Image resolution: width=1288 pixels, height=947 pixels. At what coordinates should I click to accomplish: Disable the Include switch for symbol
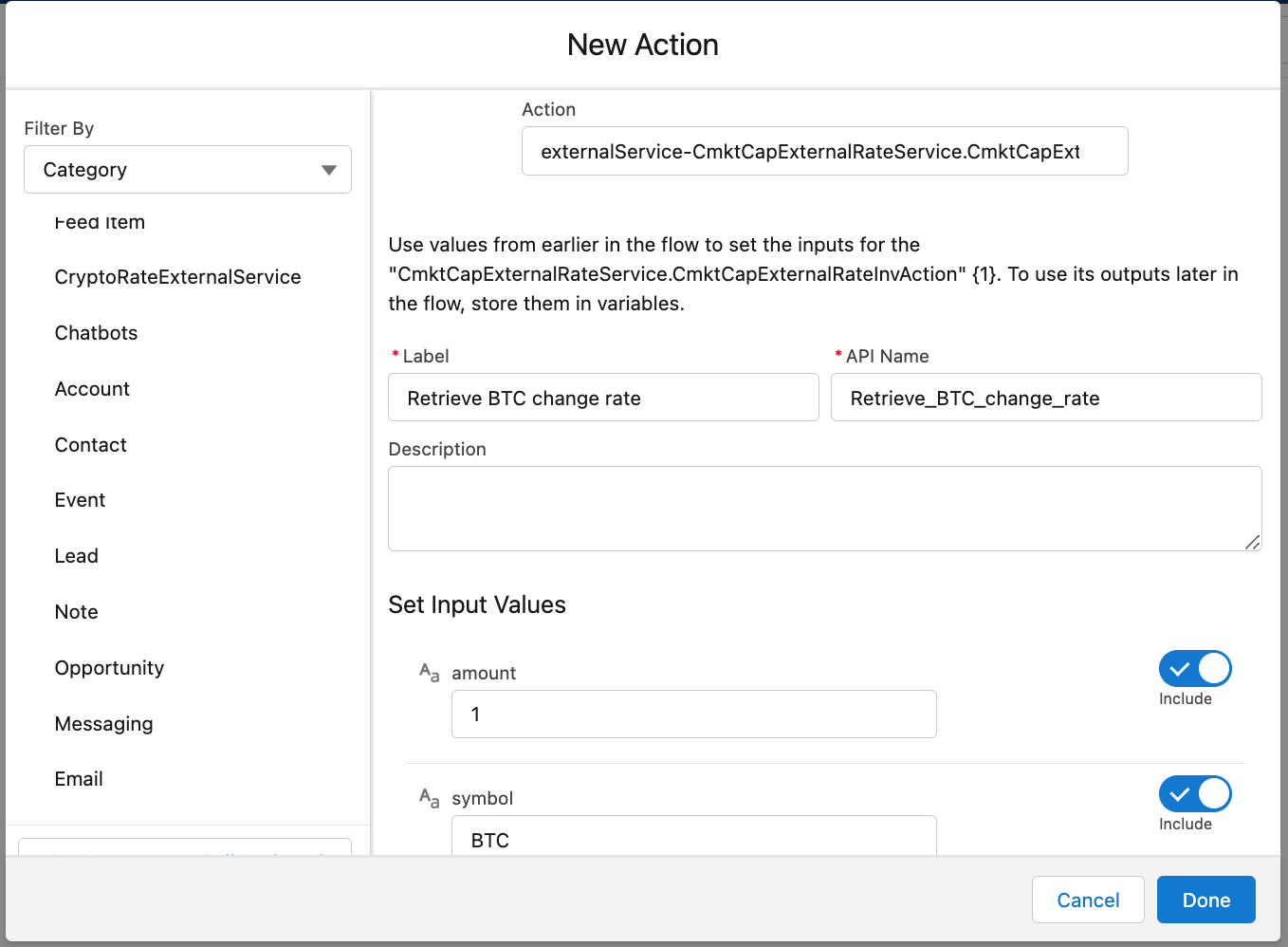(x=1194, y=794)
